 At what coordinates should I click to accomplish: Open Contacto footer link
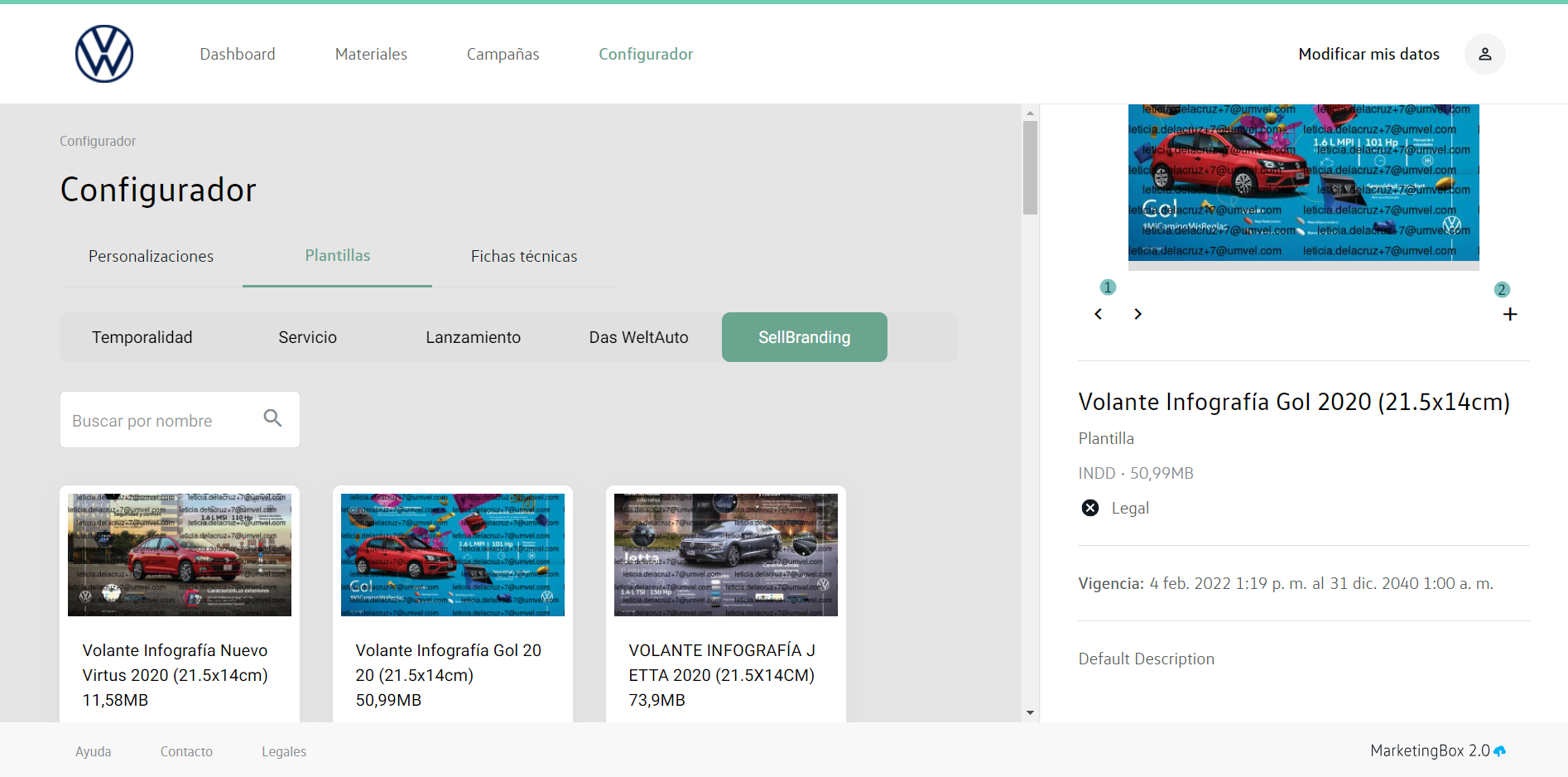click(x=186, y=751)
